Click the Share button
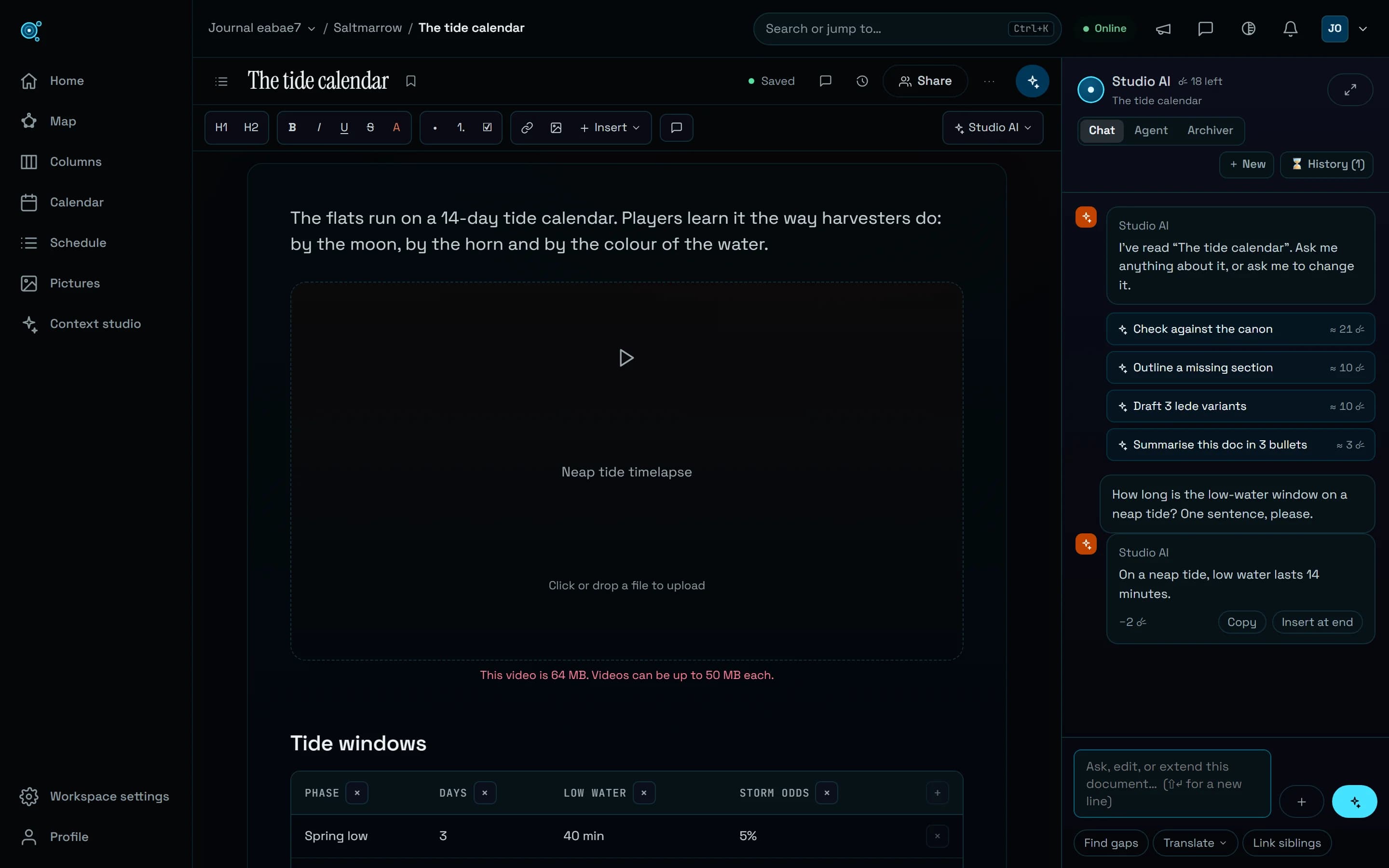This screenshot has height=868, width=1389. point(925,81)
